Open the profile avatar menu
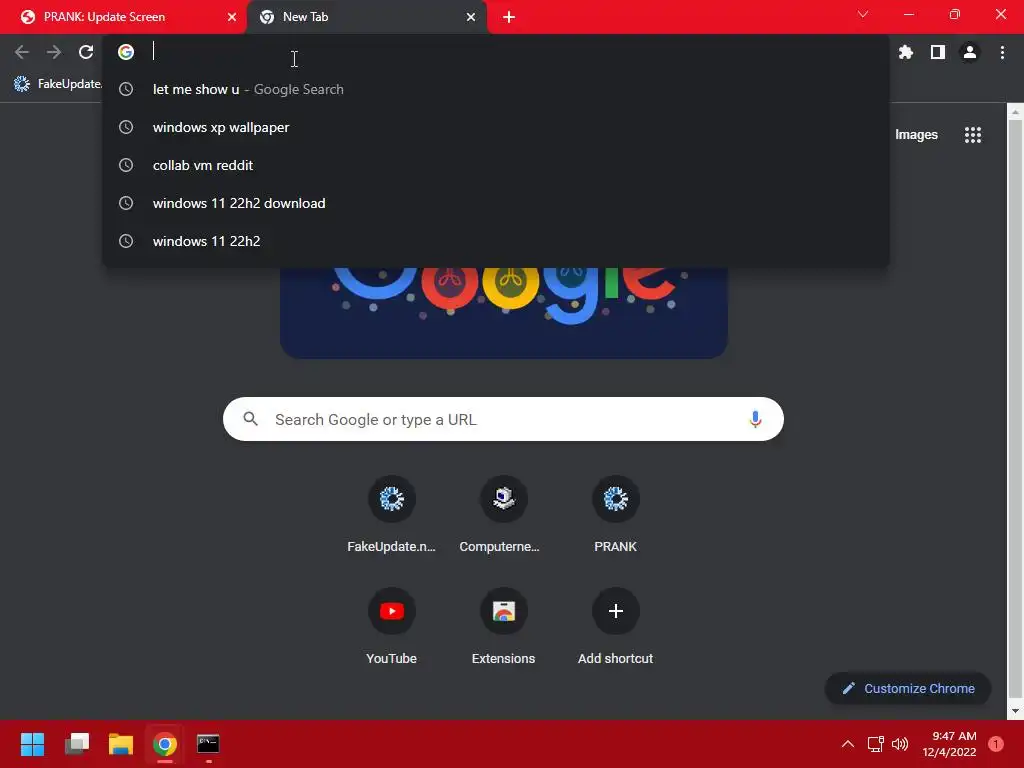 click(x=970, y=52)
